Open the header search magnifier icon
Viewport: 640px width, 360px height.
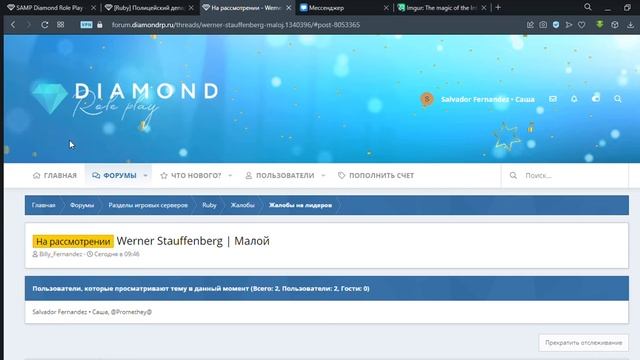tap(618, 99)
